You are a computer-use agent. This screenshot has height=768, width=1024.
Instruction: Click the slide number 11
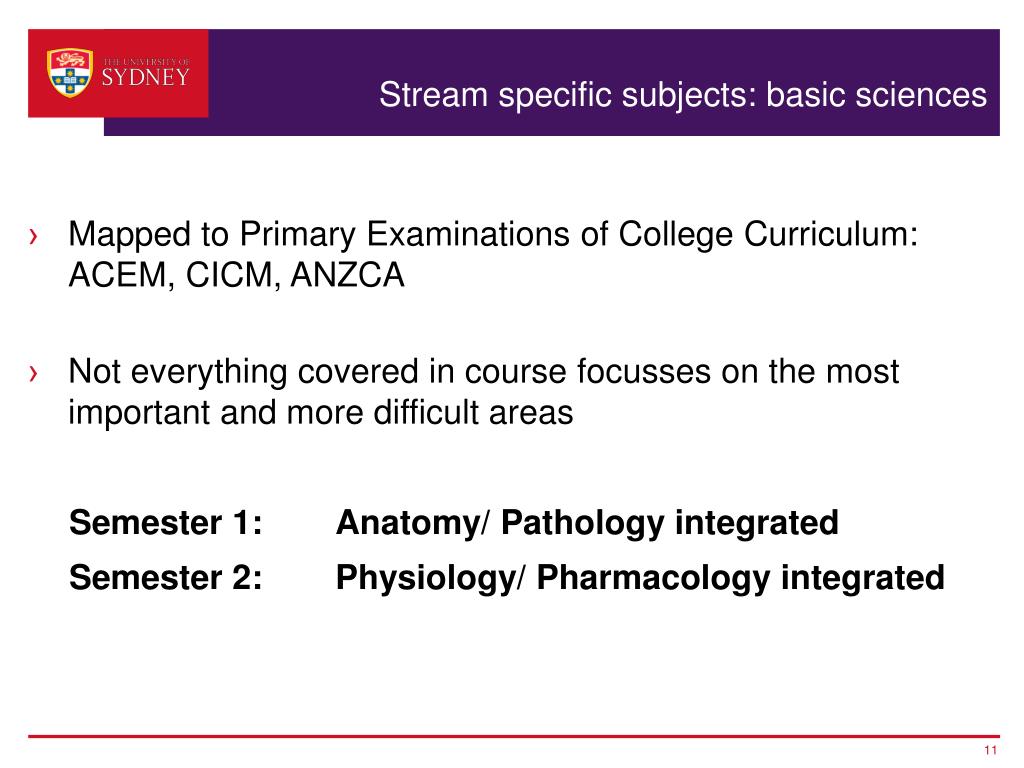991,752
